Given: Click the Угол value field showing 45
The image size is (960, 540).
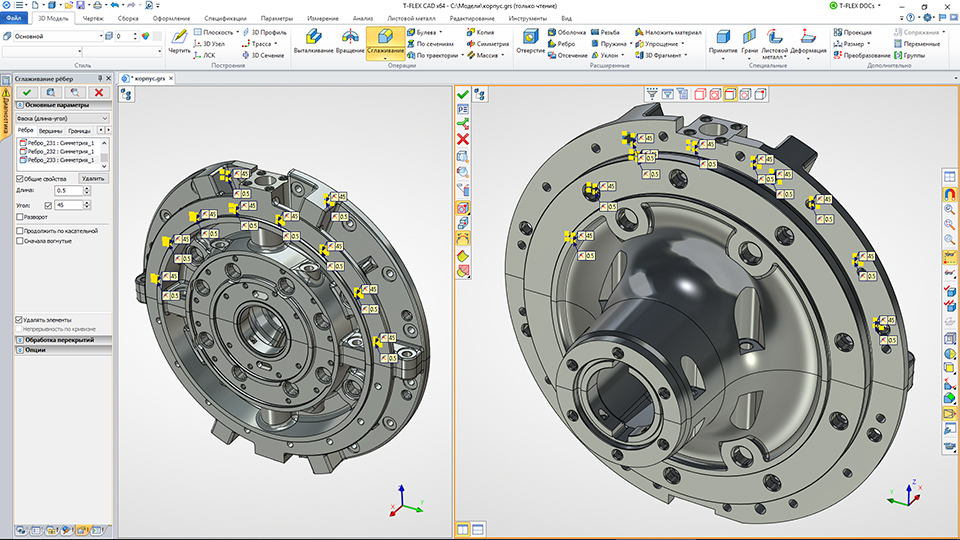Looking at the screenshot, I should pyautogui.click(x=68, y=205).
